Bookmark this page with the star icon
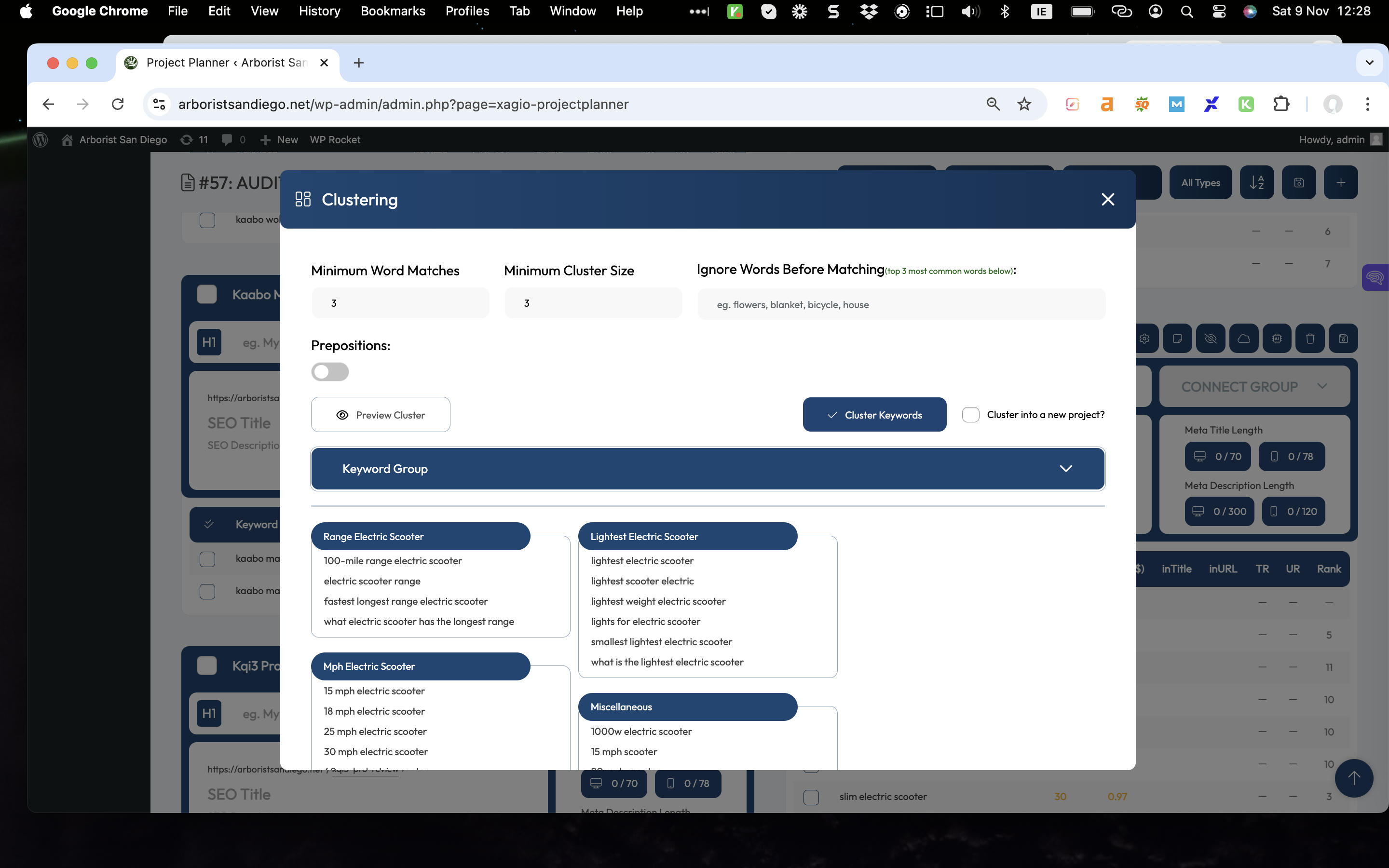Viewport: 1389px width, 868px height. pos(1024,104)
